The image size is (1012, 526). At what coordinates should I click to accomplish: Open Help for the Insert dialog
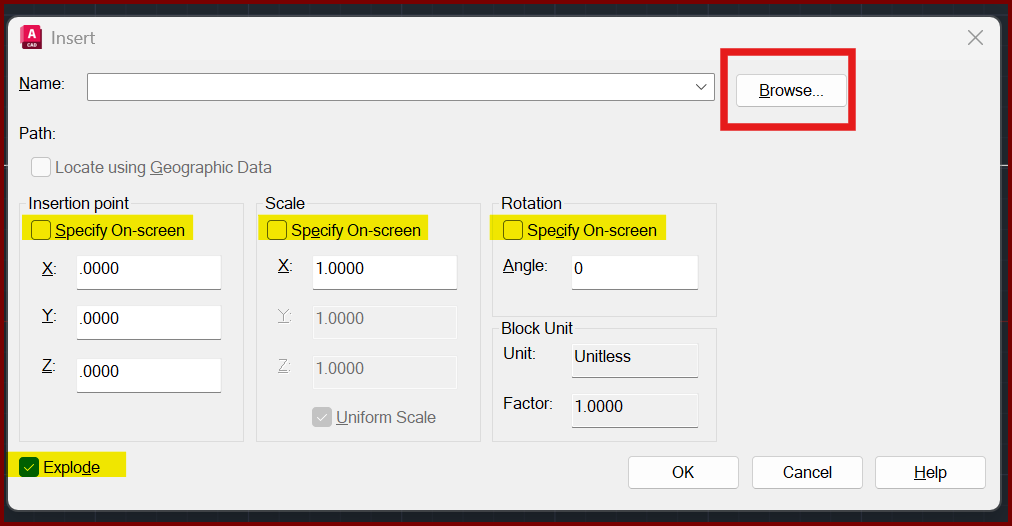[930, 472]
